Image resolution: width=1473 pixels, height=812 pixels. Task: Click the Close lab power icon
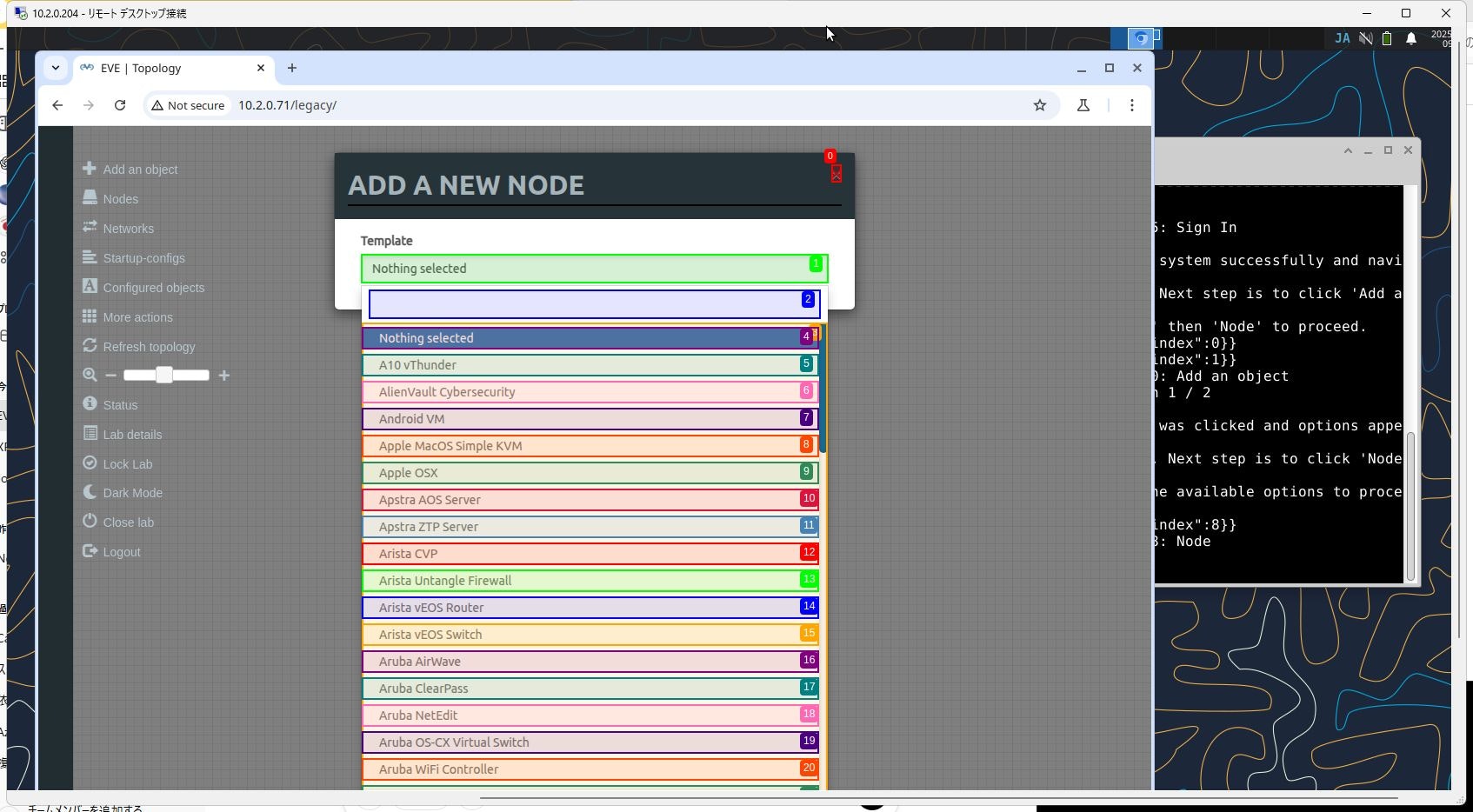[x=90, y=521]
